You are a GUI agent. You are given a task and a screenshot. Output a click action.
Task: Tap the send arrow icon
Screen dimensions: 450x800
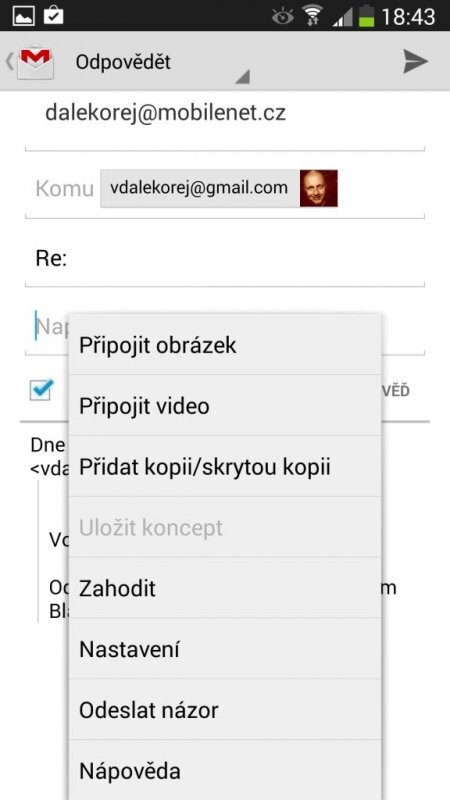[x=415, y=61]
